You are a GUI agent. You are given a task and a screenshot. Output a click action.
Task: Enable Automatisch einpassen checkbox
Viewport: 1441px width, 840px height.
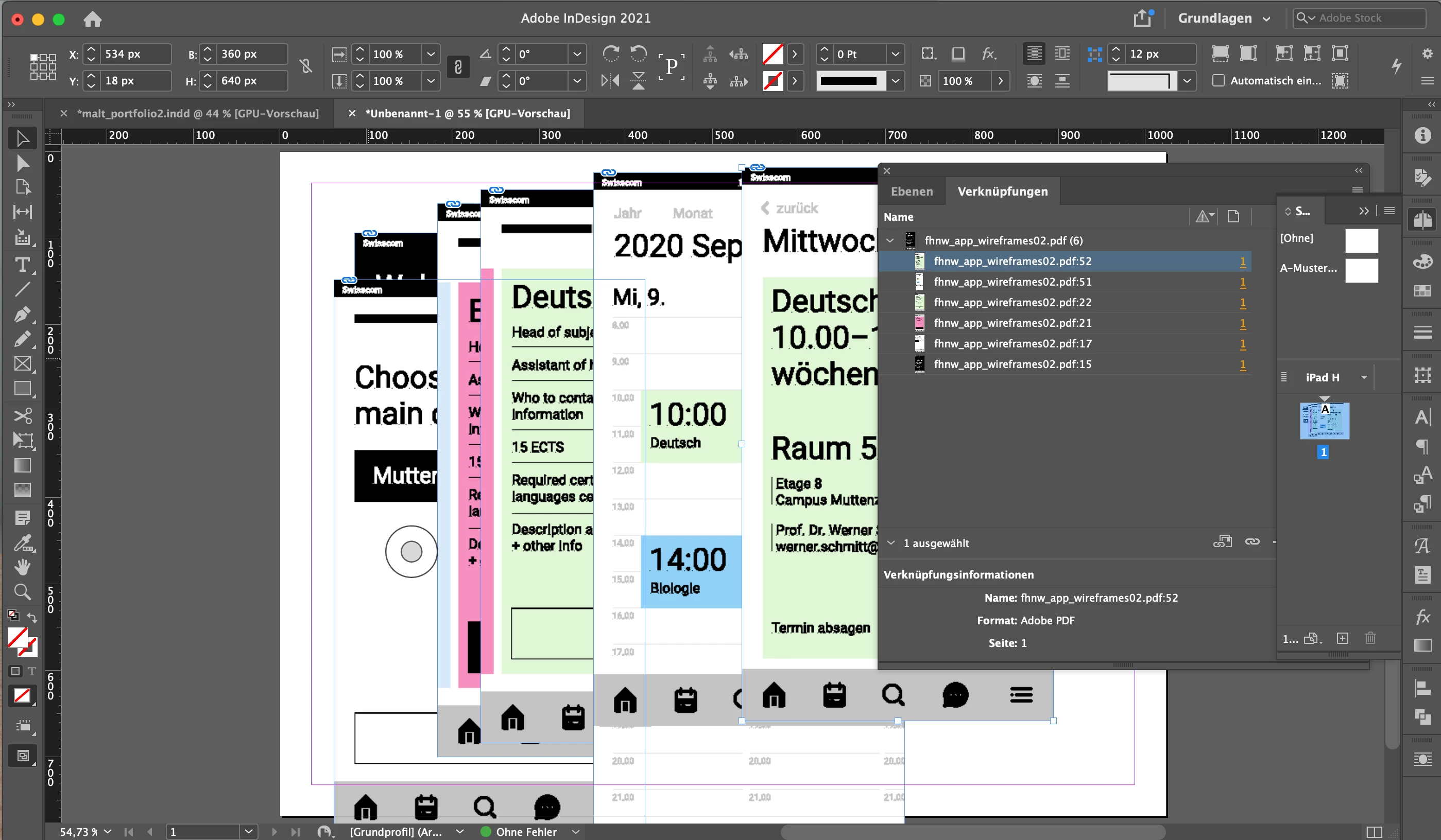(1218, 81)
